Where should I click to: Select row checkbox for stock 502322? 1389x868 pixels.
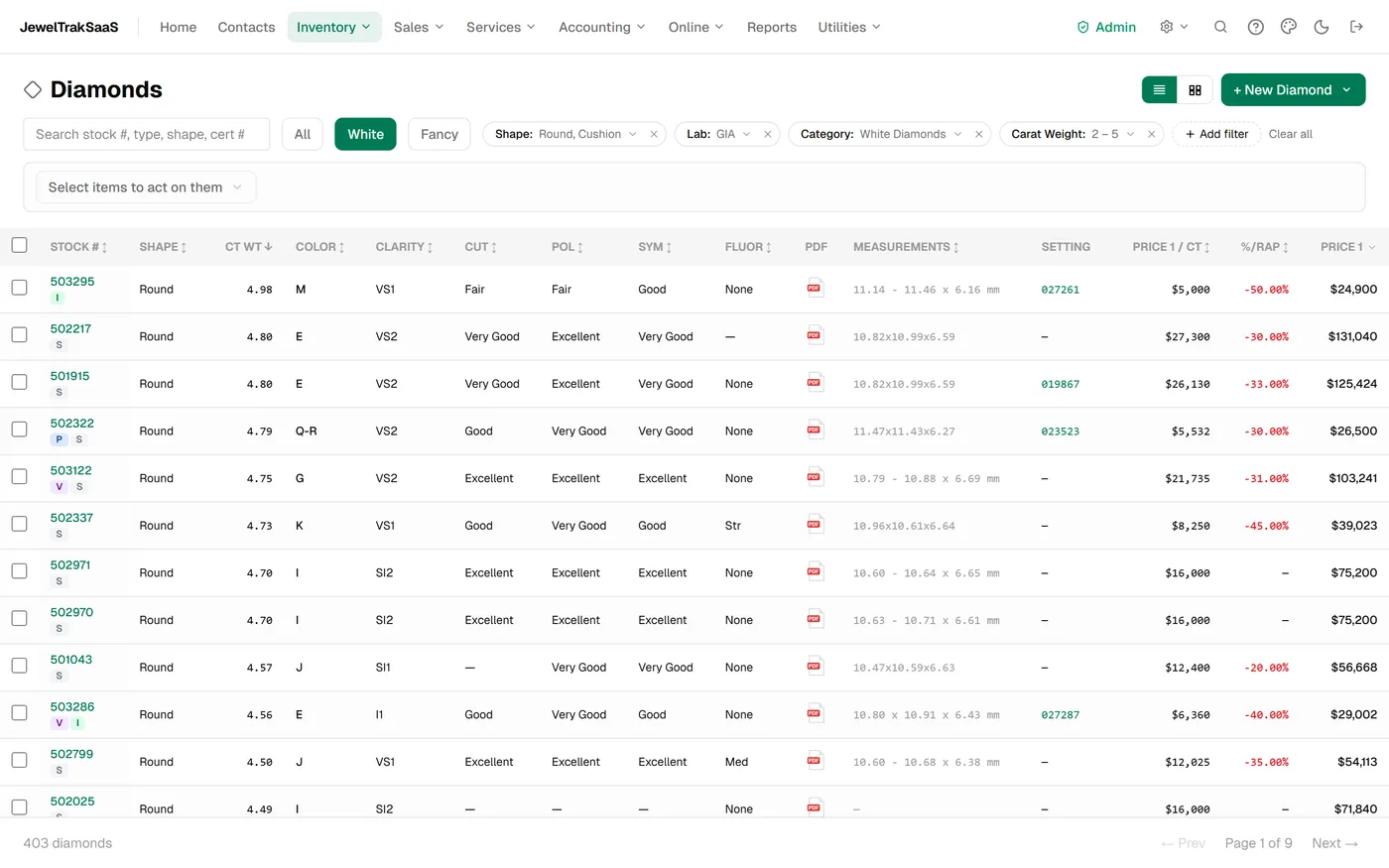coord(19,430)
